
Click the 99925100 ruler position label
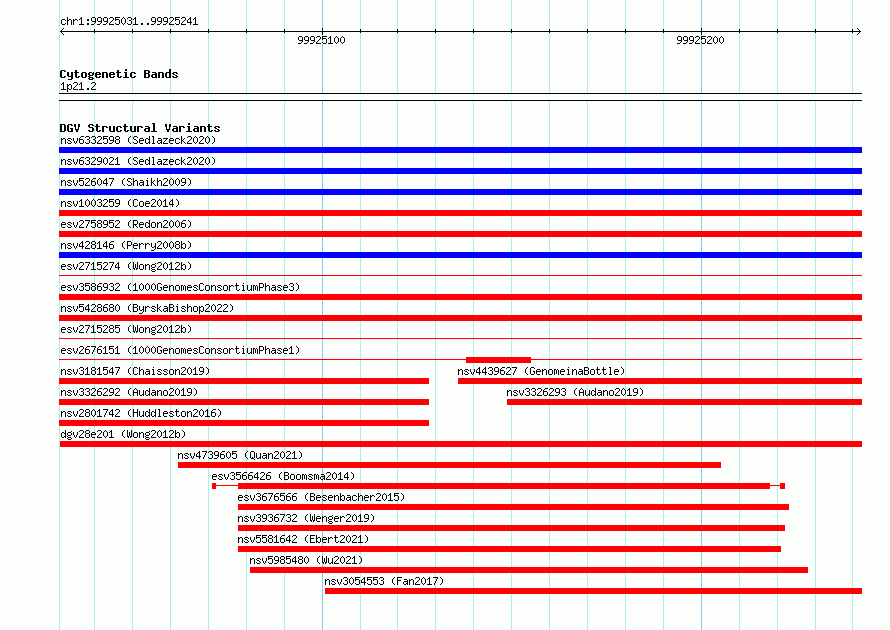321,40
